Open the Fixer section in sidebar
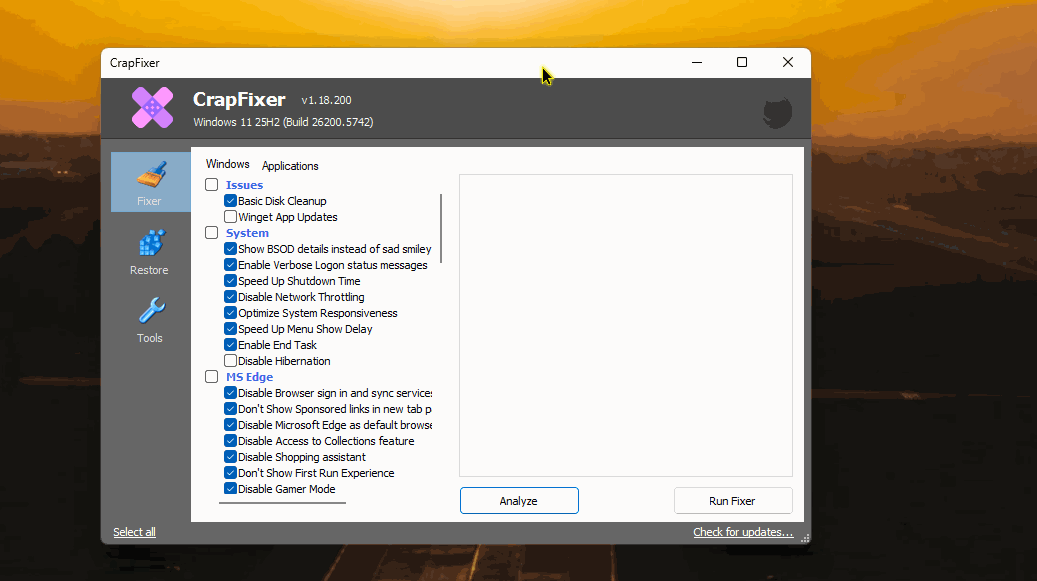Image resolution: width=1037 pixels, height=581 pixels. [x=150, y=182]
